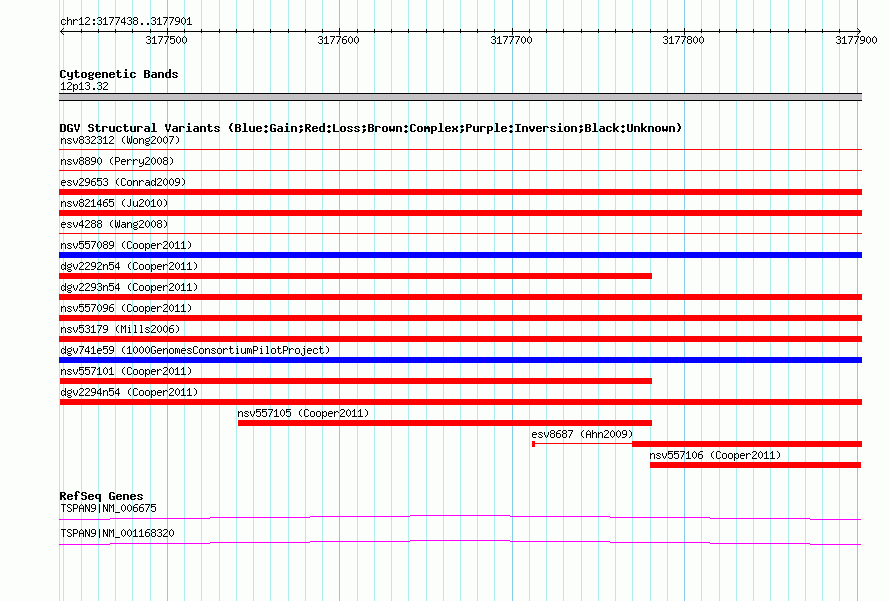Click nsv557105 (Cooper2011) label
Image resolution: width=890 pixels, height=601 pixels.
[303, 413]
